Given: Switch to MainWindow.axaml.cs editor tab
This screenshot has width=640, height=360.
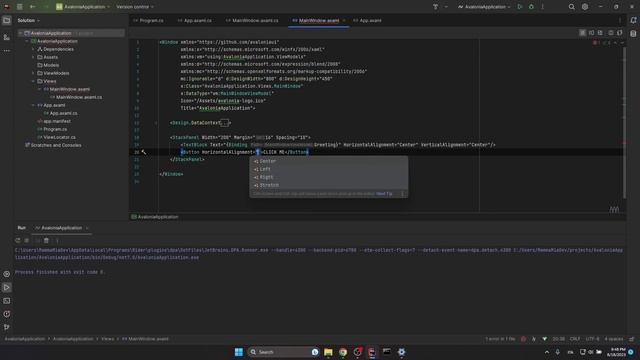Looking at the screenshot, I should tap(252, 20).
